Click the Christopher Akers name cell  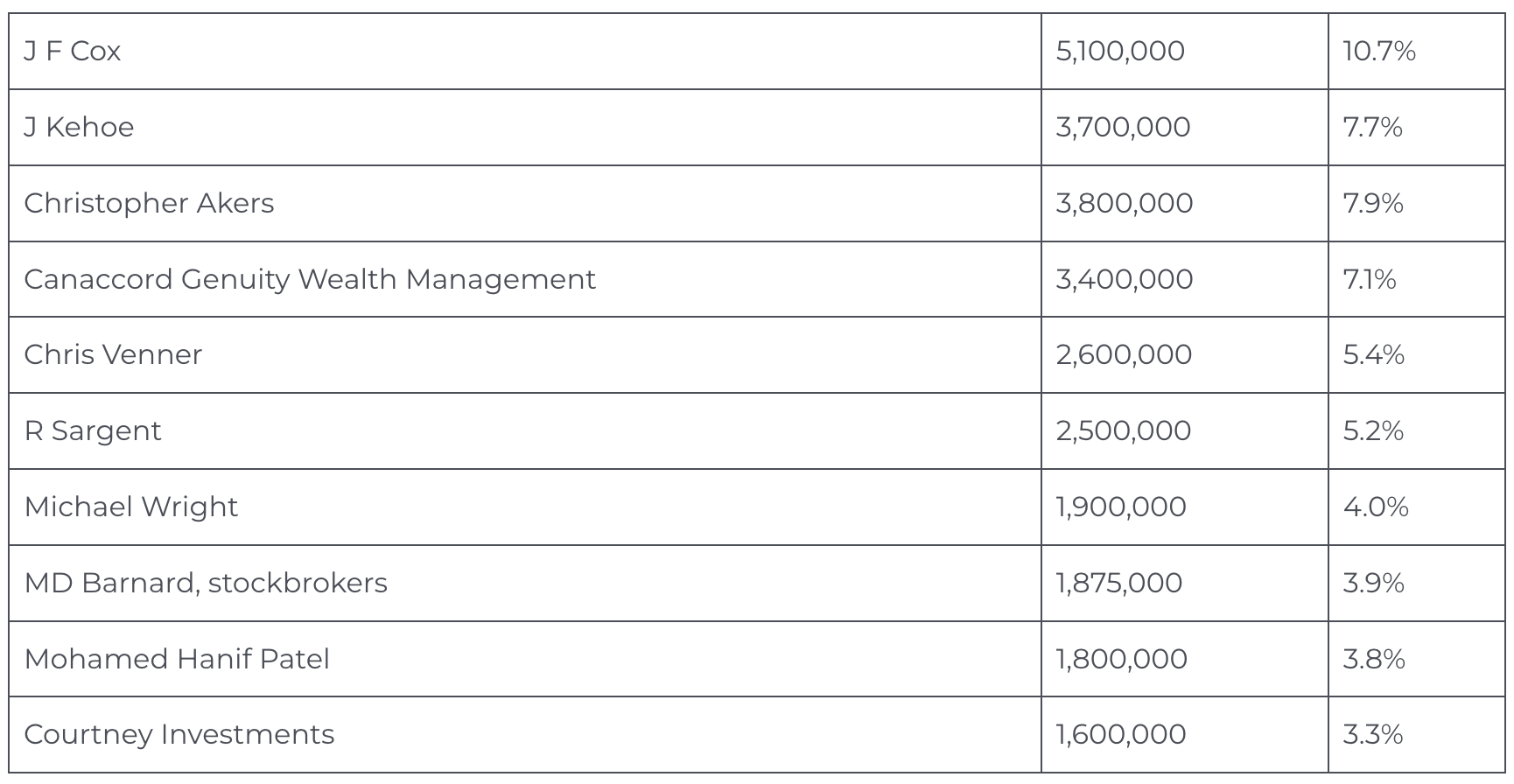pyautogui.click(x=149, y=204)
